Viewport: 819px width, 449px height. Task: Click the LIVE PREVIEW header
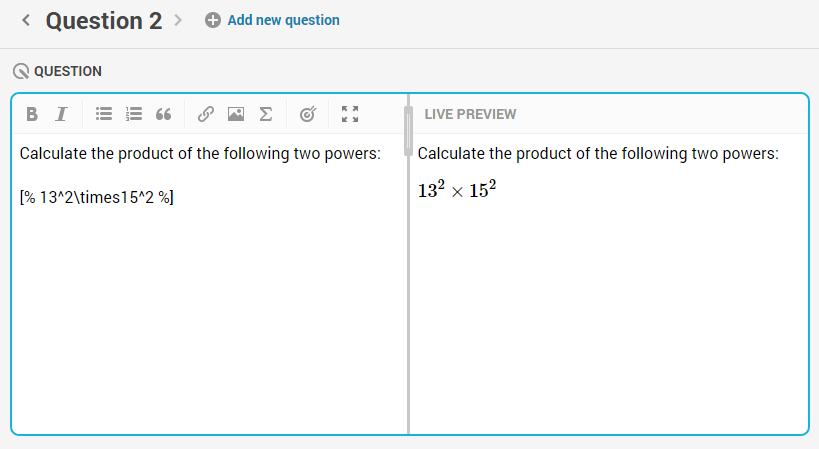coord(470,114)
